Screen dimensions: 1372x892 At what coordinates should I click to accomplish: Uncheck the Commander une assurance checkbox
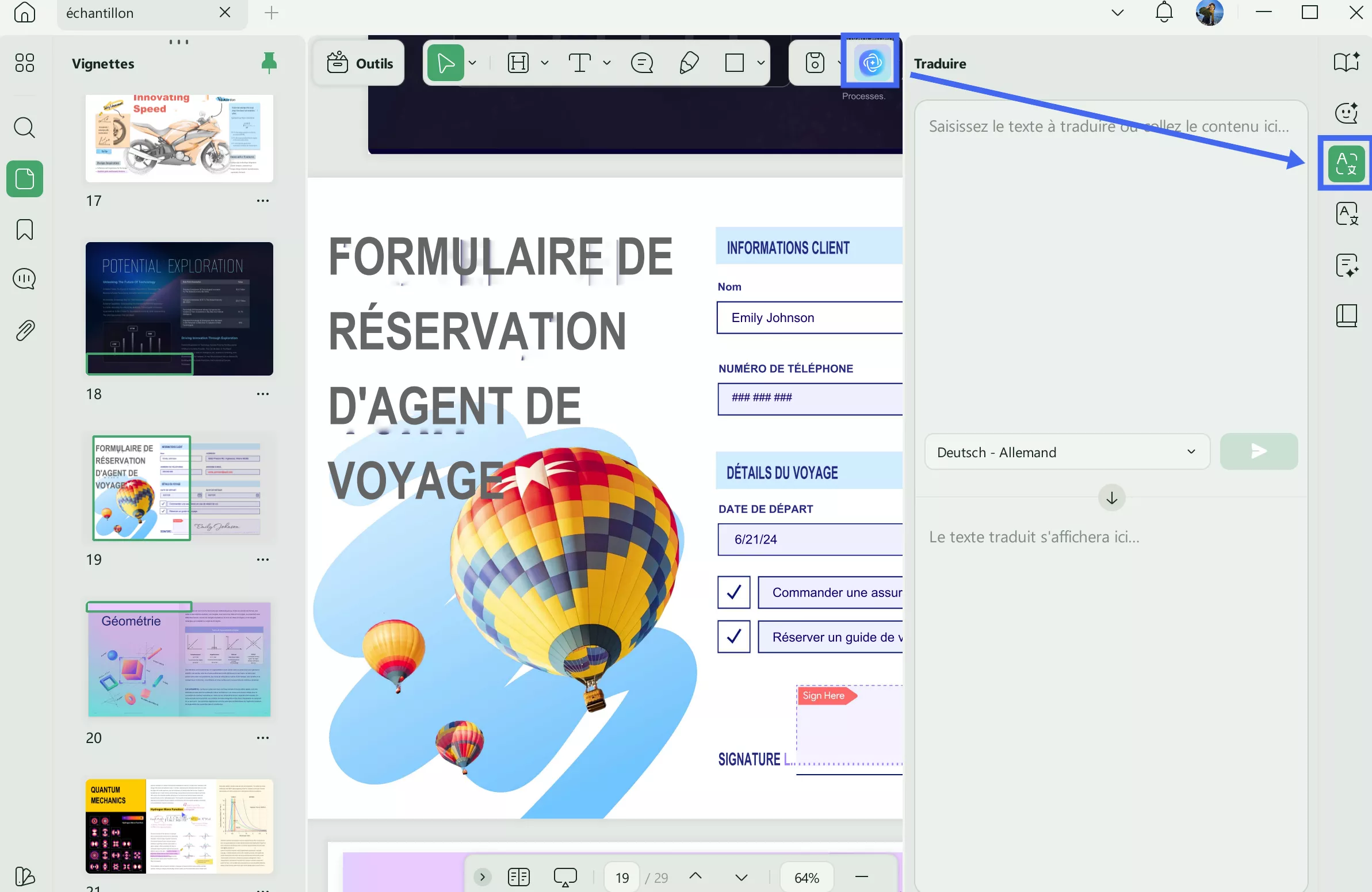point(733,592)
